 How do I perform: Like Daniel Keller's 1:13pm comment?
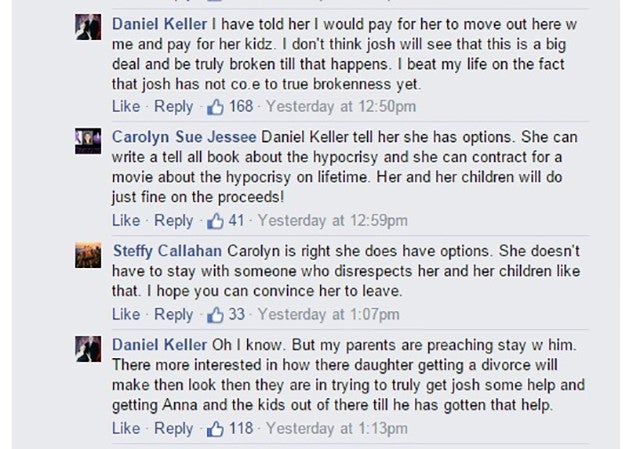[126, 428]
